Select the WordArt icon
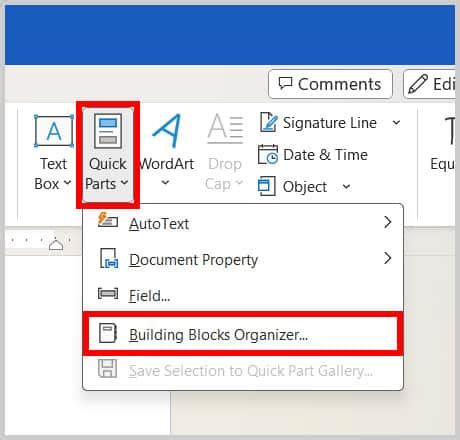Screen dimensions: 460x440 (167, 131)
